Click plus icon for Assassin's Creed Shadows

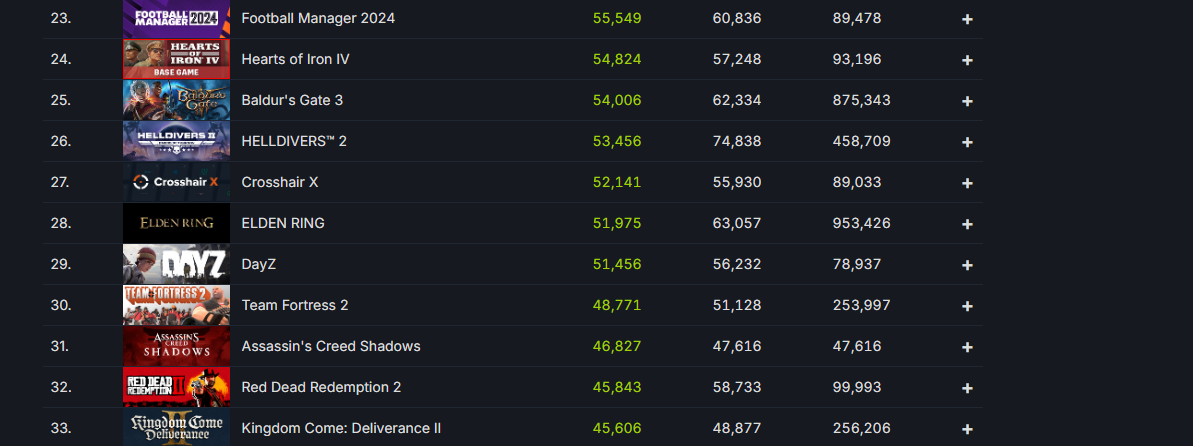pos(967,348)
